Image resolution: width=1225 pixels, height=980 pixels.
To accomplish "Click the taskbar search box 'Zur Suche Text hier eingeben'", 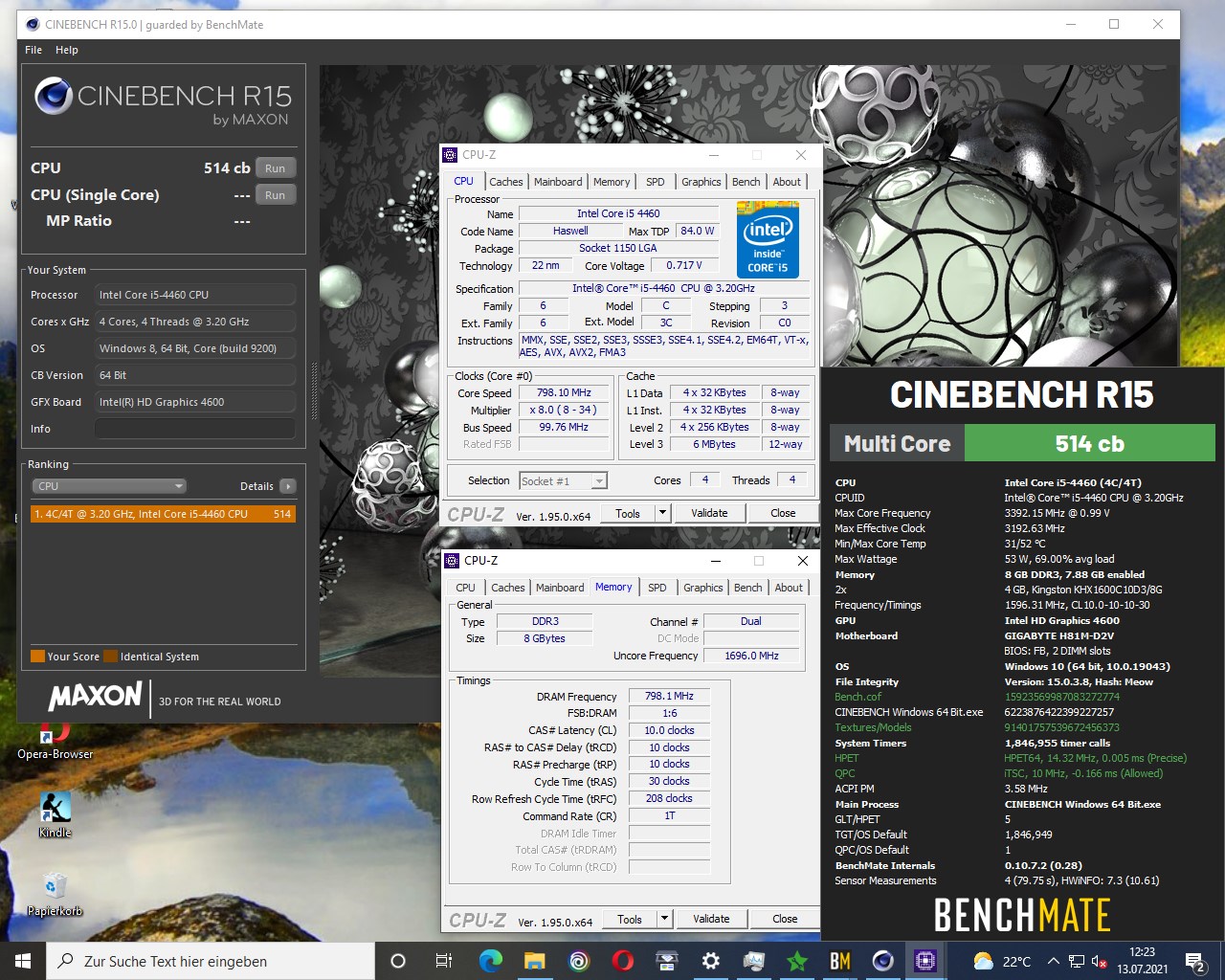I will [211, 961].
